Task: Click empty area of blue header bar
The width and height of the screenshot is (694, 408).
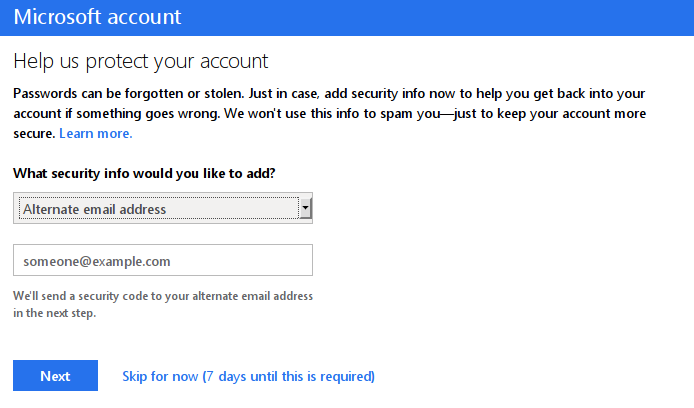Action: pyautogui.click(x=443, y=18)
